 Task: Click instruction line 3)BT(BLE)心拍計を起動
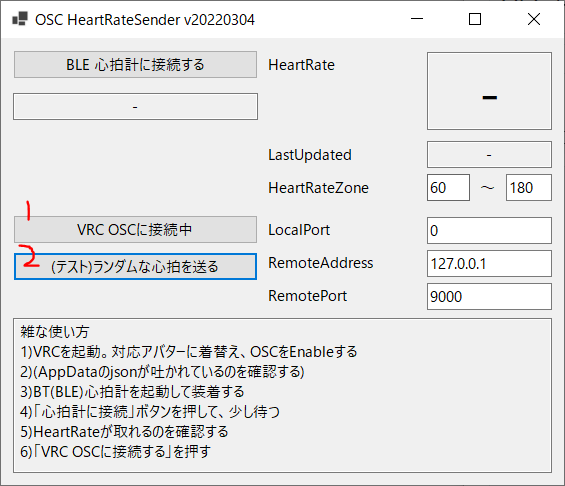[132, 392]
